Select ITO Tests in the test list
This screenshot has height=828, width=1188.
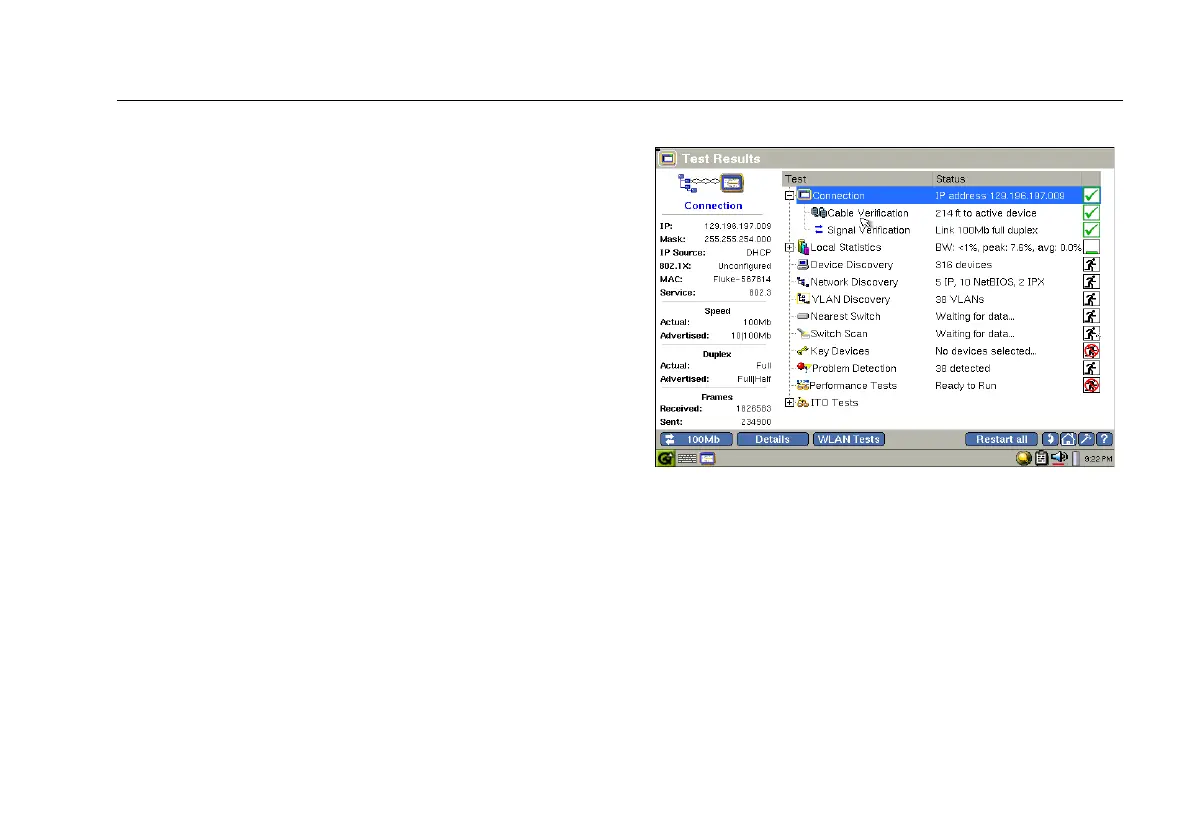[834, 403]
